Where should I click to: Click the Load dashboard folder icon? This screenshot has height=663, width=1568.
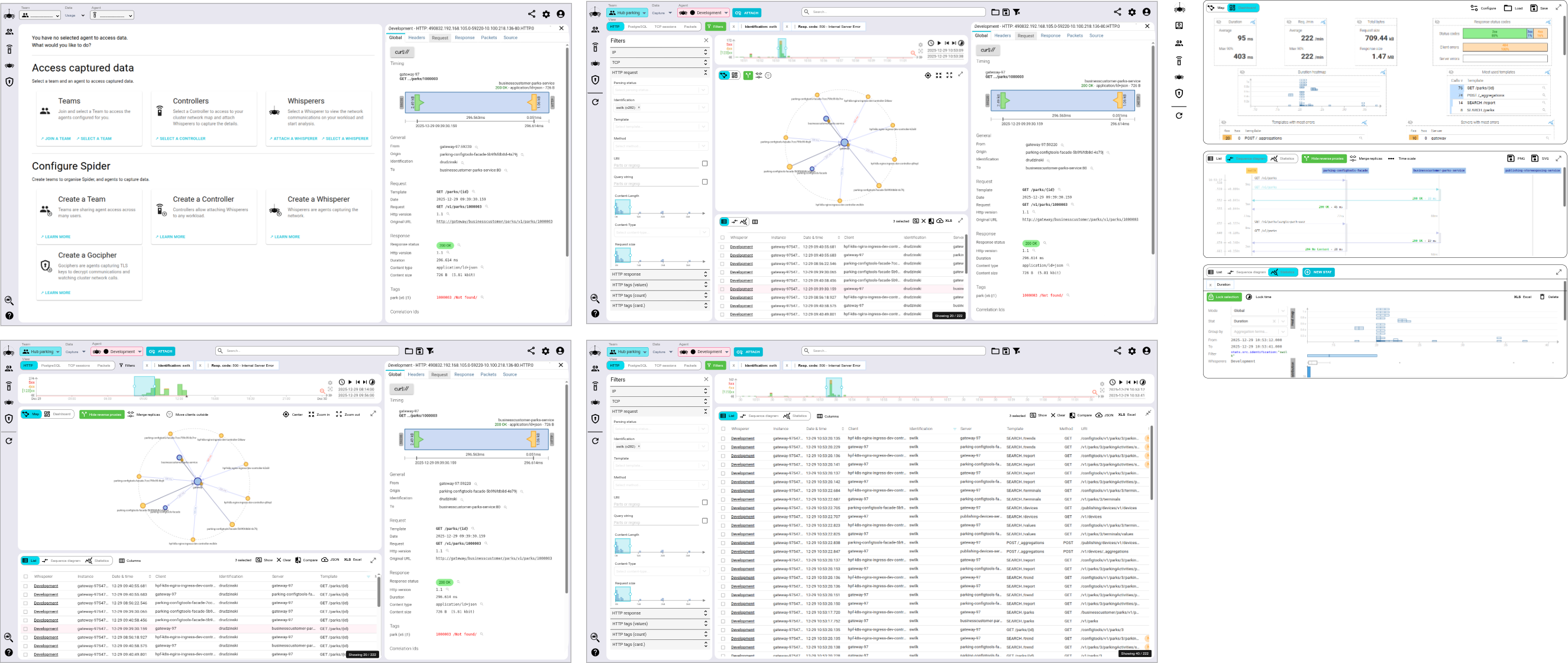pyautogui.click(x=1508, y=8)
